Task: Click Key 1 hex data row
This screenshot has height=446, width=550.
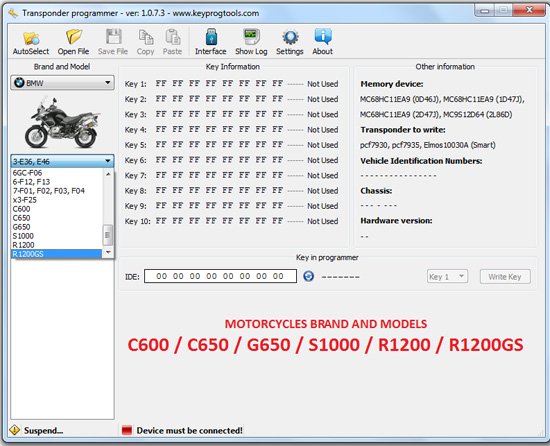Action: point(220,83)
